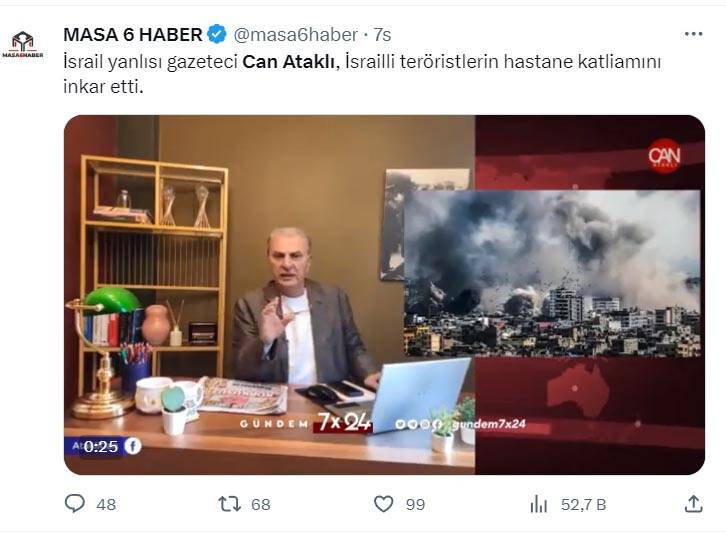Click the 52,7 B views count
Image resolution: width=726 pixels, height=534 pixels.
(583, 504)
